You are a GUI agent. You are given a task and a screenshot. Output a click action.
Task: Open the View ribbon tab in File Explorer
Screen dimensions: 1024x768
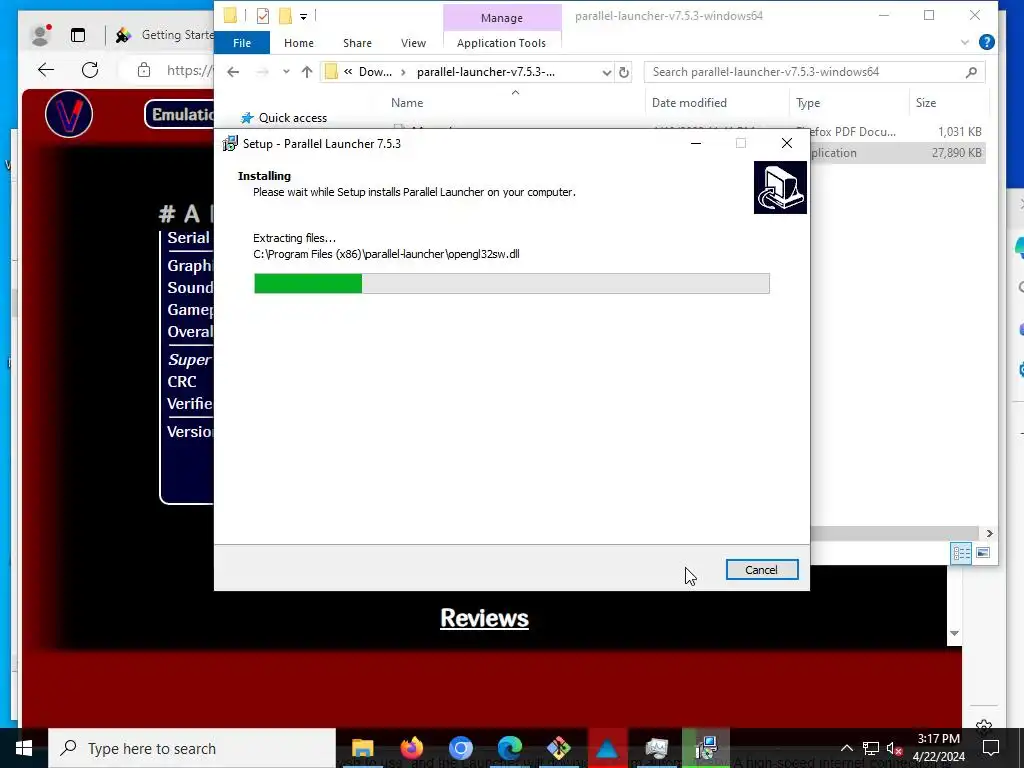pos(413,43)
